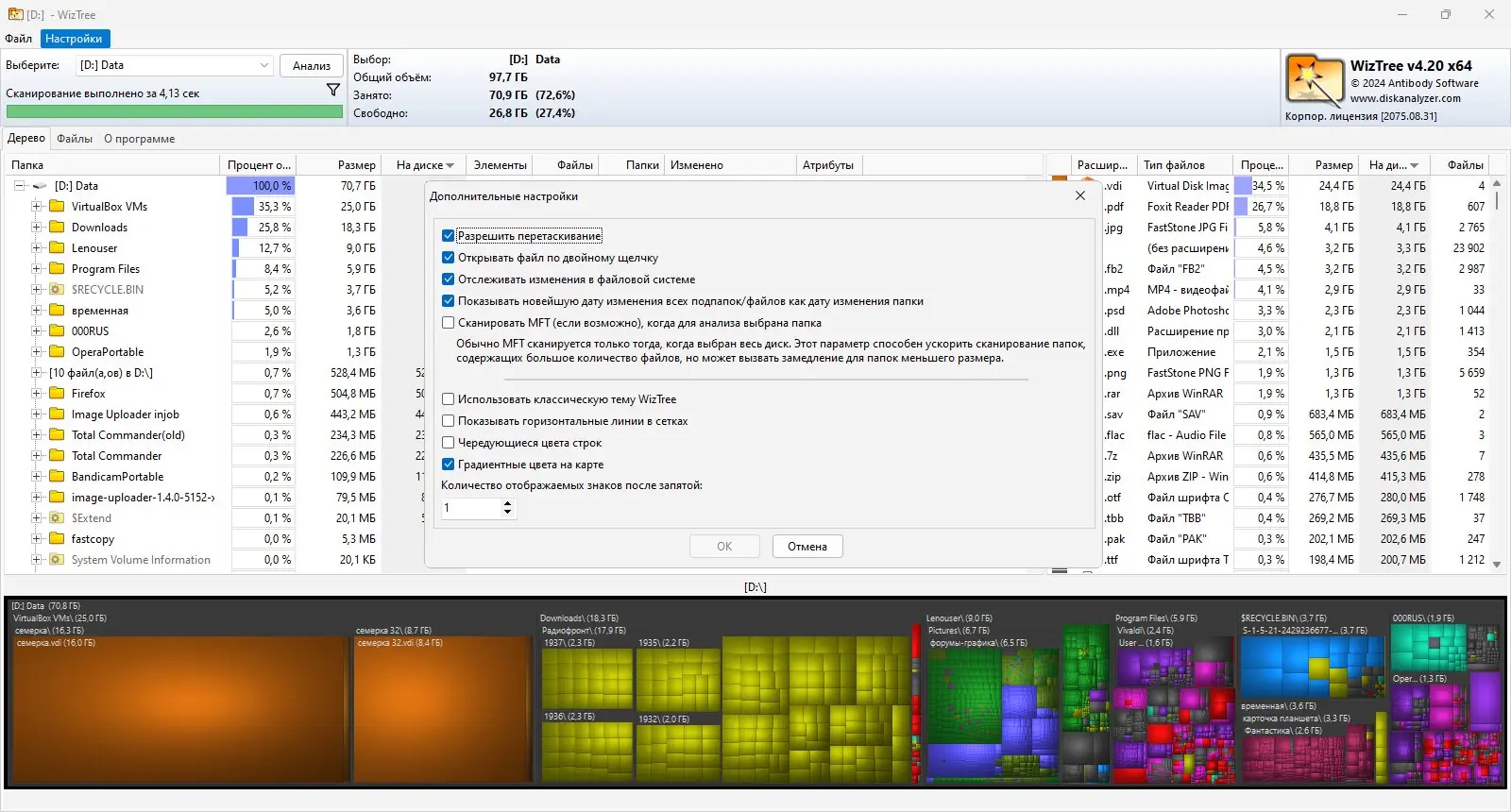Select the '[10 файл(а,ов) в D:\]' tree row
Screen dimensions: 1511x812
pyautogui.click(x=101, y=373)
